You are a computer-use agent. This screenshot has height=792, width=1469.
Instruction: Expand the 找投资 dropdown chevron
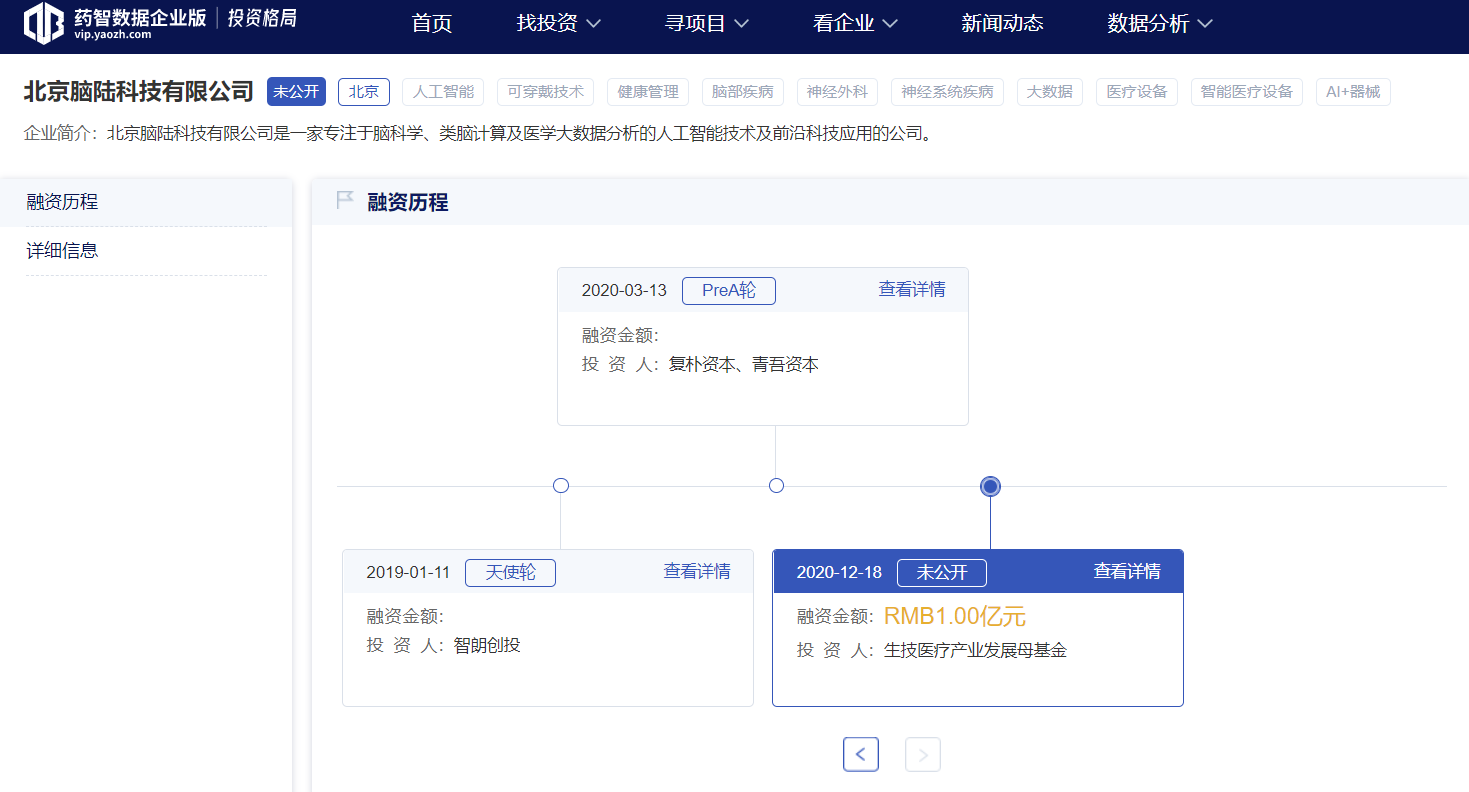click(593, 24)
